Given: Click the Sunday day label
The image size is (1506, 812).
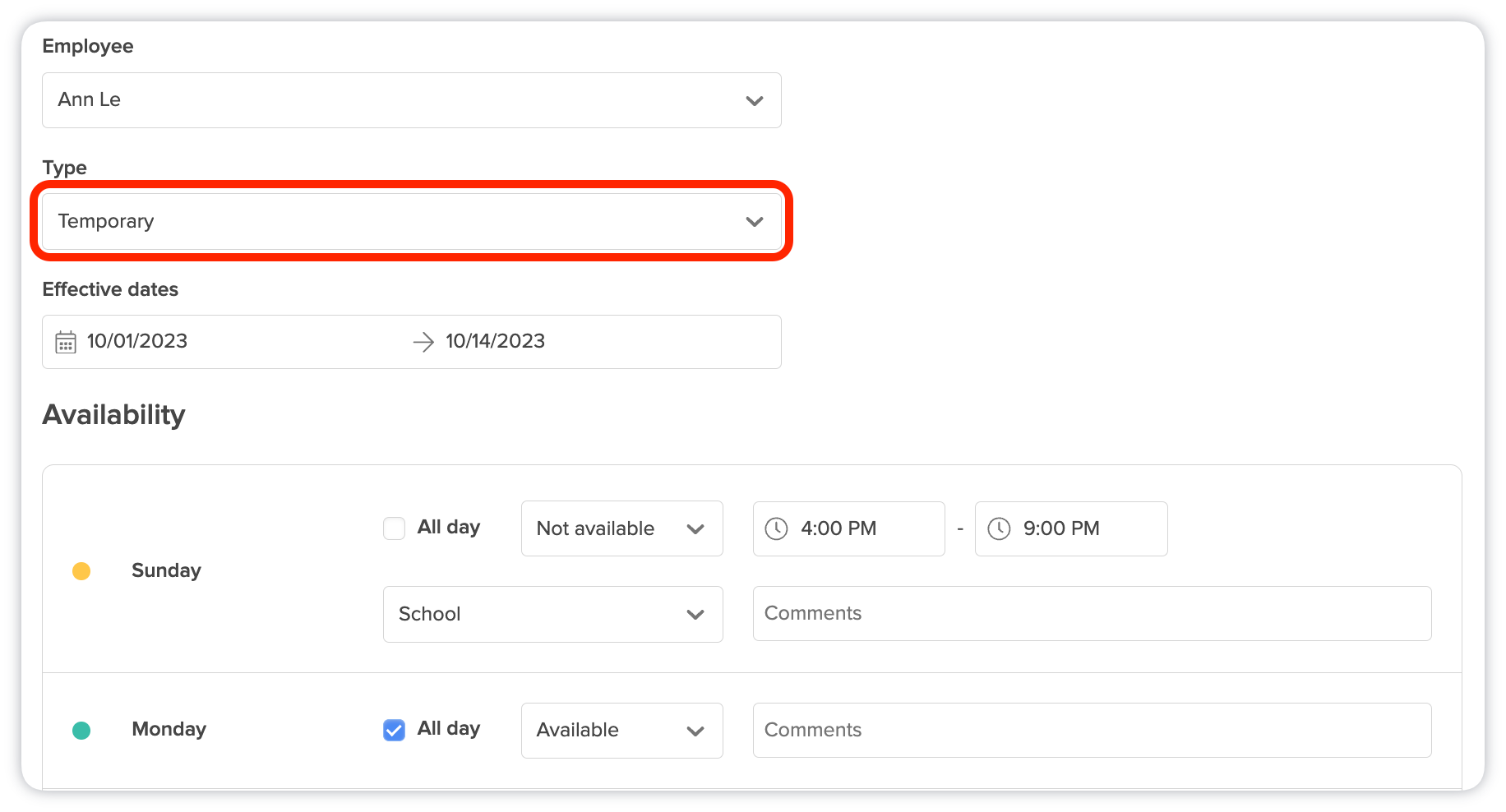Looking at the screenshot, I should click(x=166, y=570).
